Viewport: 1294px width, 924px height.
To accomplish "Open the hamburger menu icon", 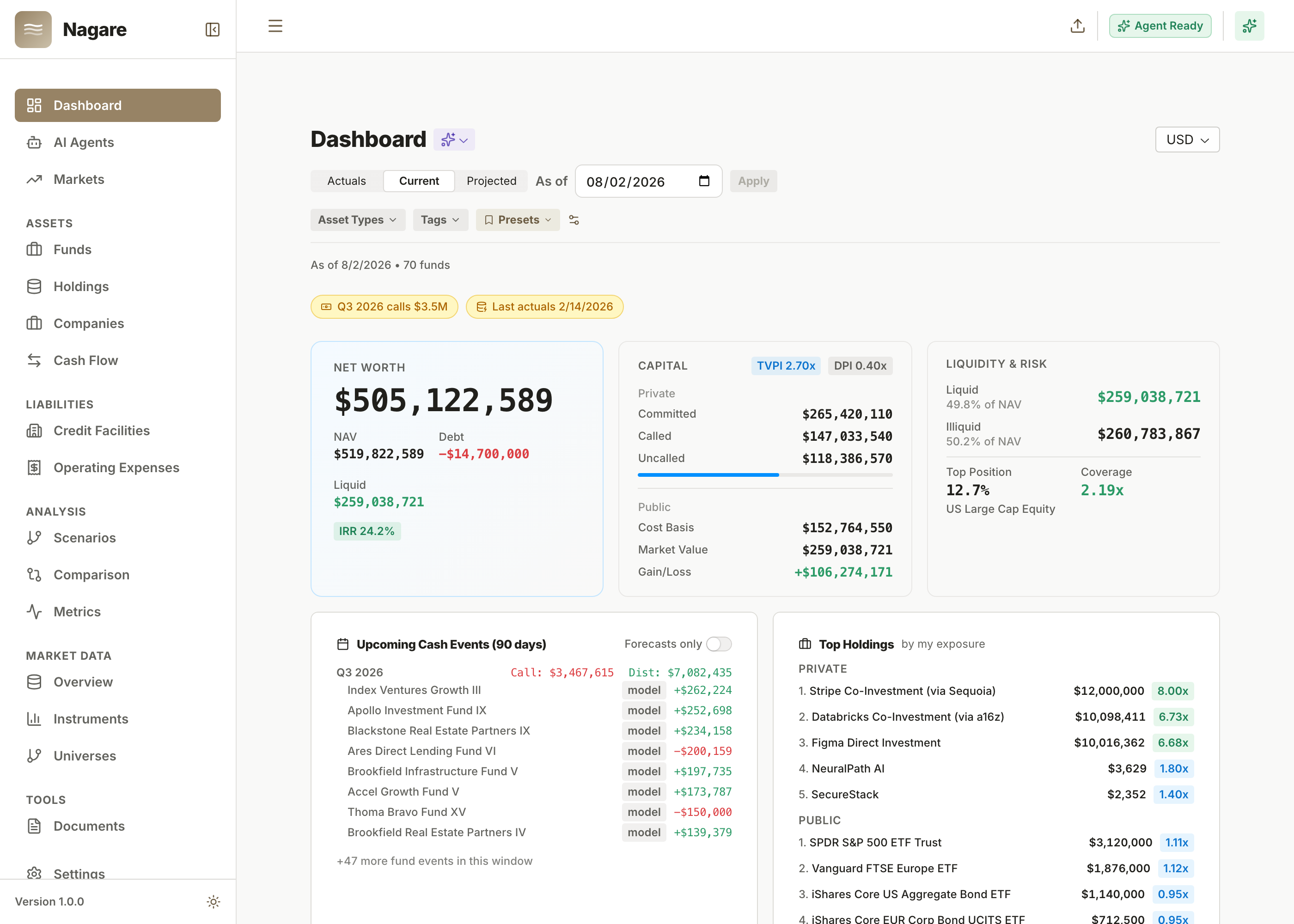I will (x=275, y=26).
